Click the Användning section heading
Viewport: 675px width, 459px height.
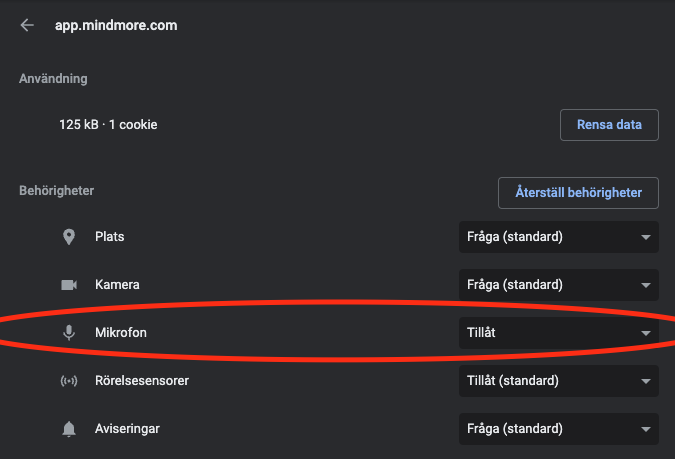click(53, 78)
